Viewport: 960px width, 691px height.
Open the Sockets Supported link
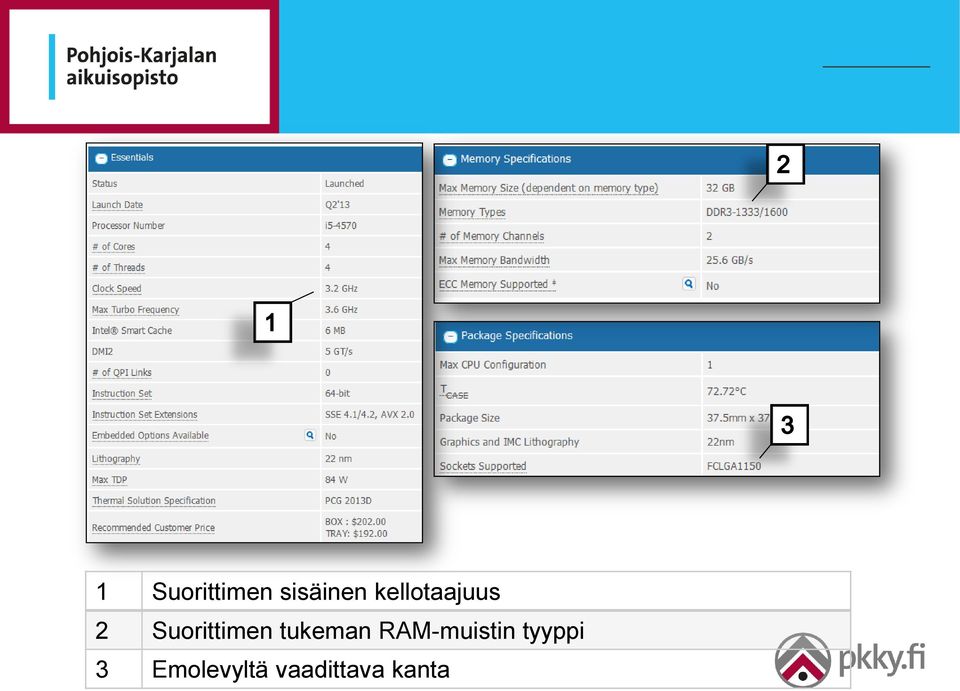482,466
